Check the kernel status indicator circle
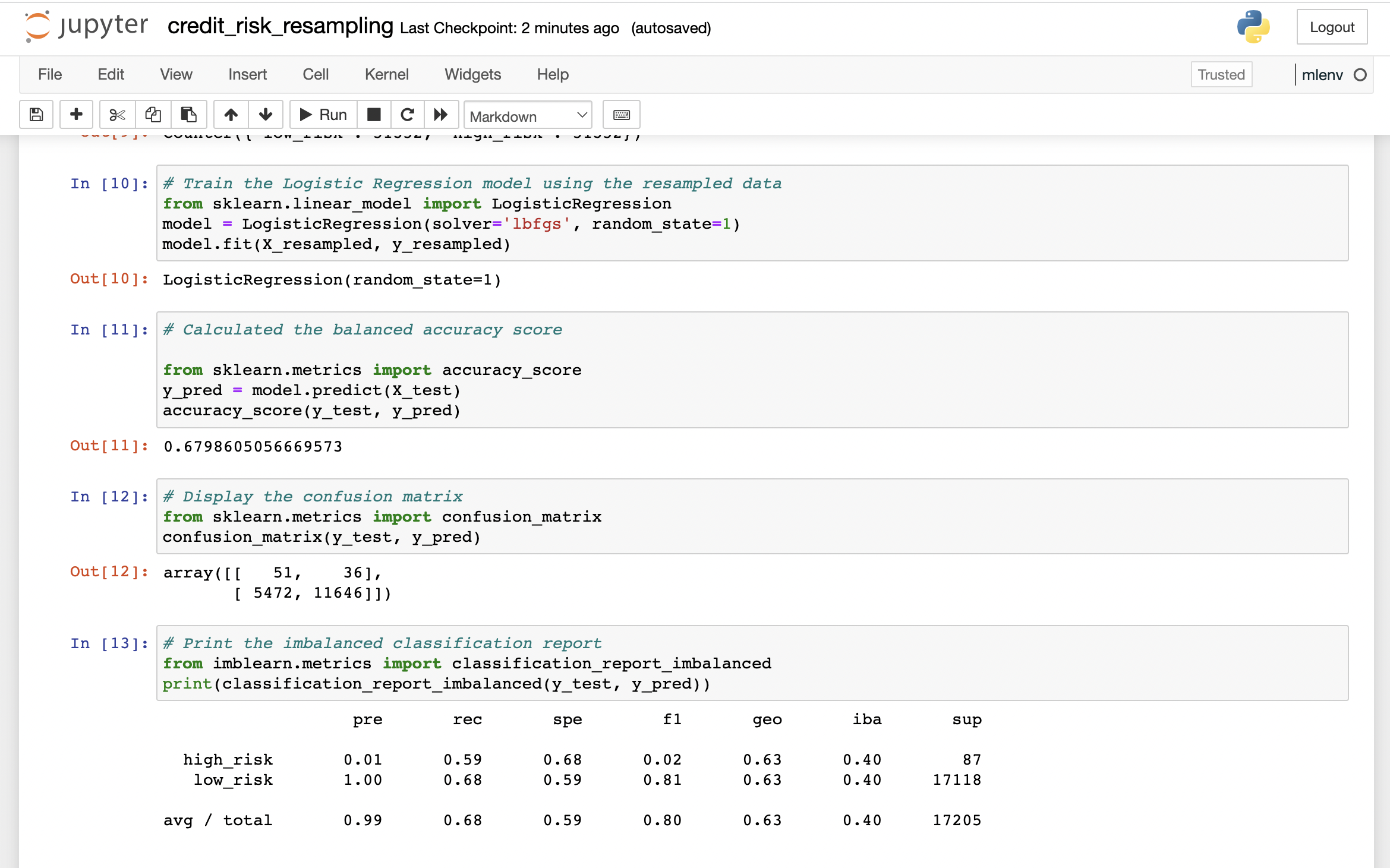The height and width of the screenshot is (868, 1390). 1361,75
